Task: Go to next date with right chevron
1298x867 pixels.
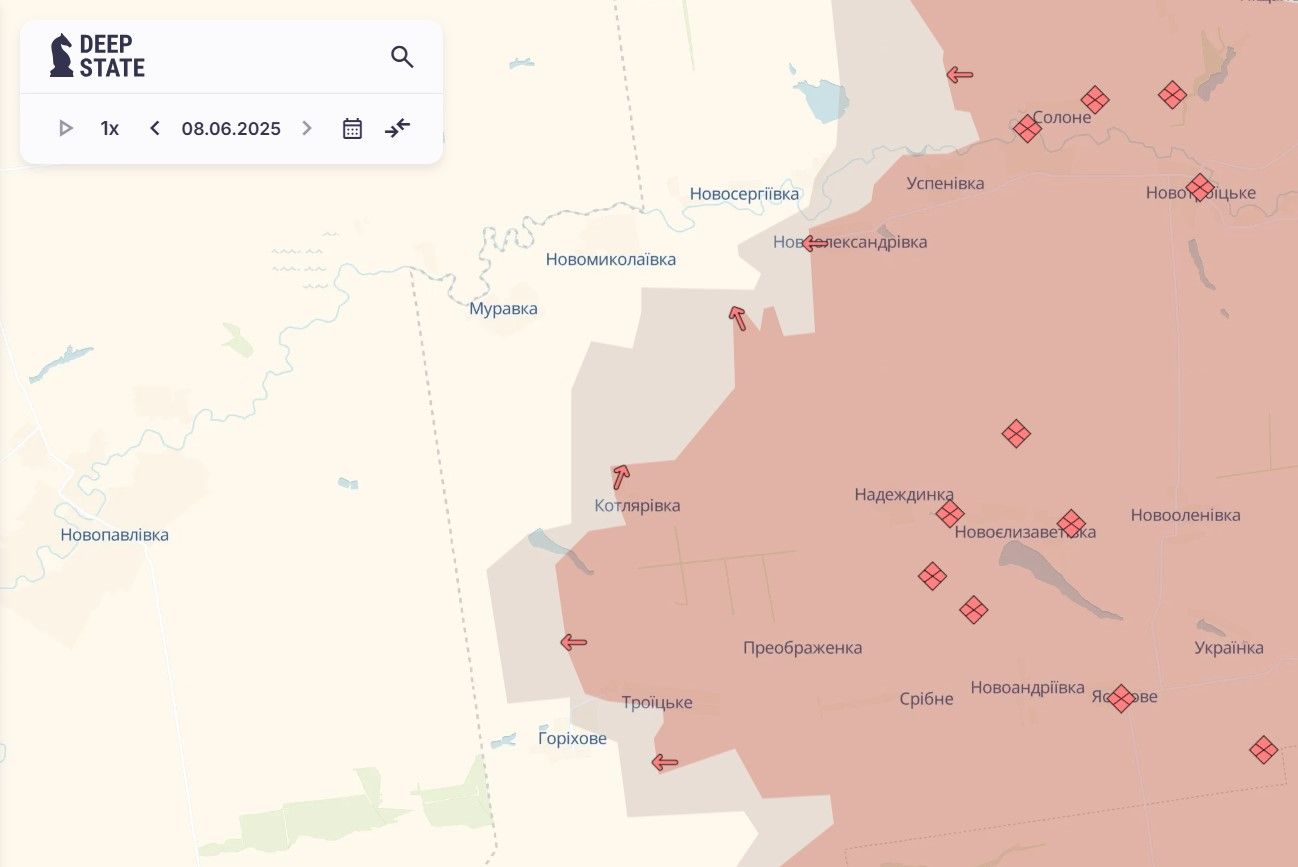Action: pyautogui.click(x=307, y=128)
